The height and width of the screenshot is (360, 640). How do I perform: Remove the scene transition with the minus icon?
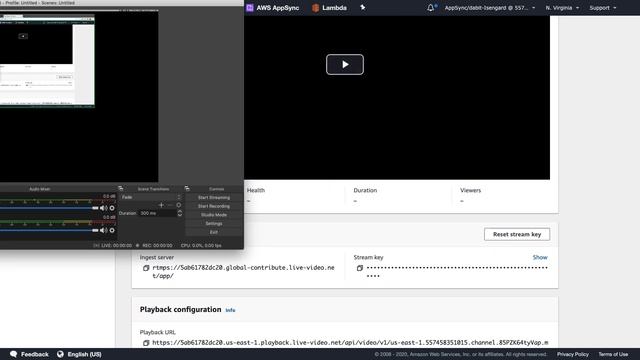click(x=170, y=205)
